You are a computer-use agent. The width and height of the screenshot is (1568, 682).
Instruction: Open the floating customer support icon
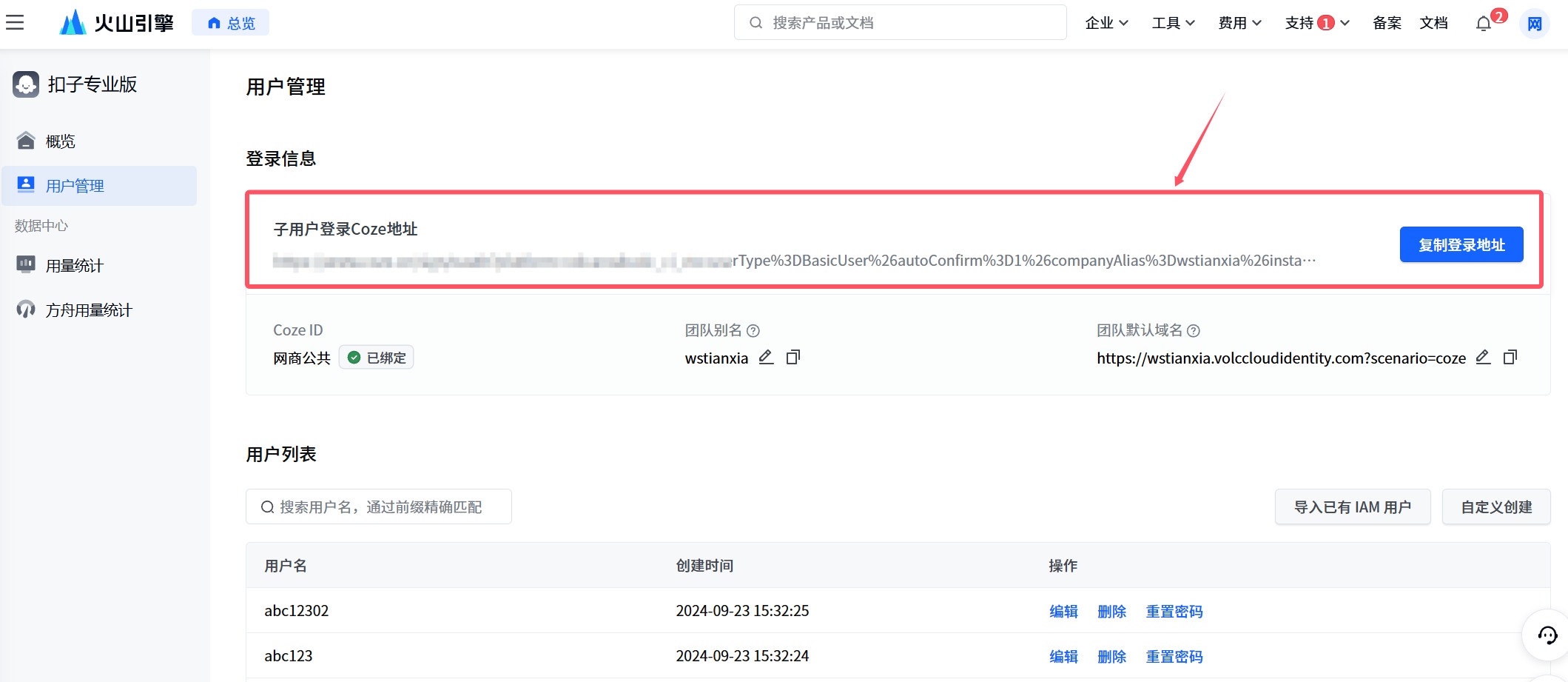pos(1547,635)
